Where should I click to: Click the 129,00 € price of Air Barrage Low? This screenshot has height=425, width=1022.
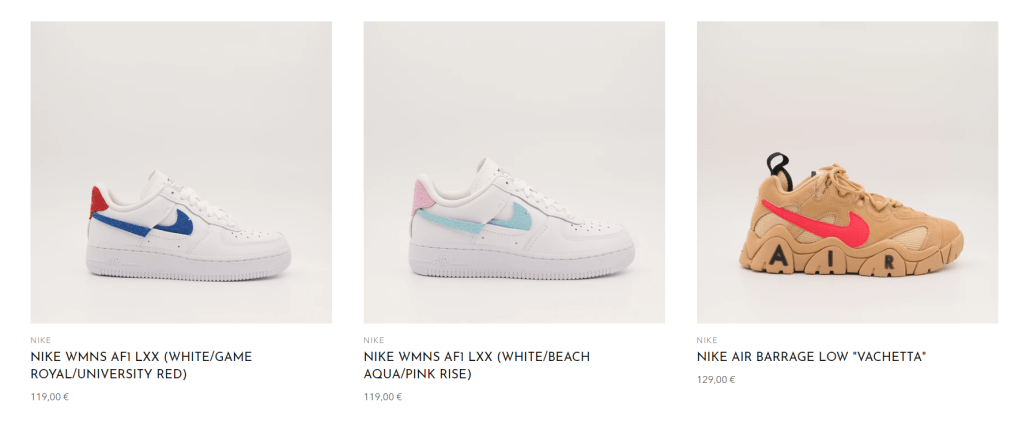pos(716,379)
